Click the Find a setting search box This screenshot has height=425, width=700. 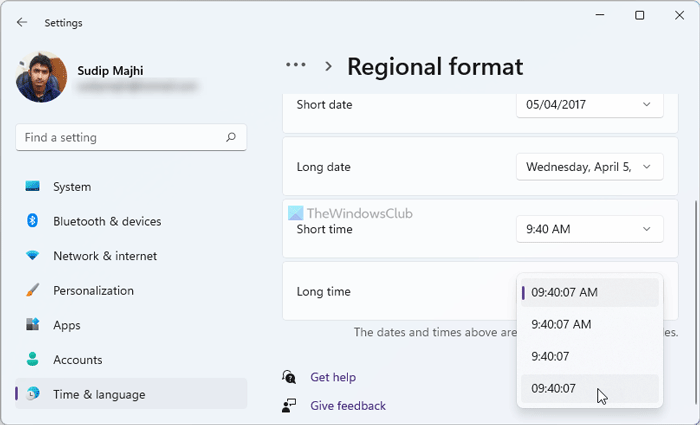click(120, 138)
